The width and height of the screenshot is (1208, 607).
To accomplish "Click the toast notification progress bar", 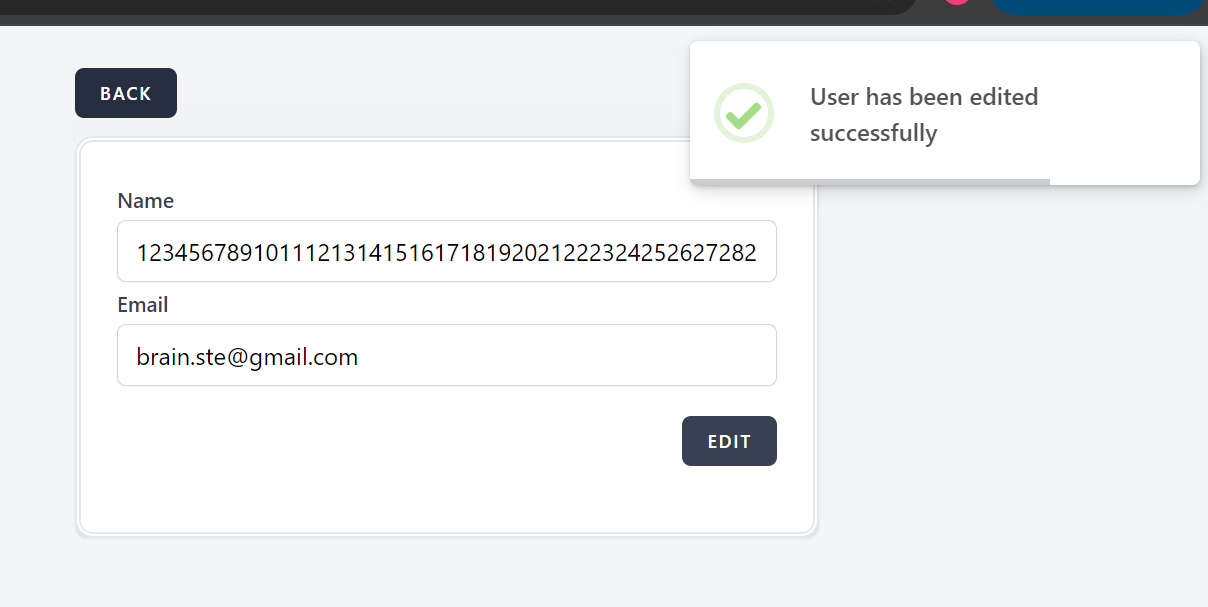I will [x=870, y=182].
